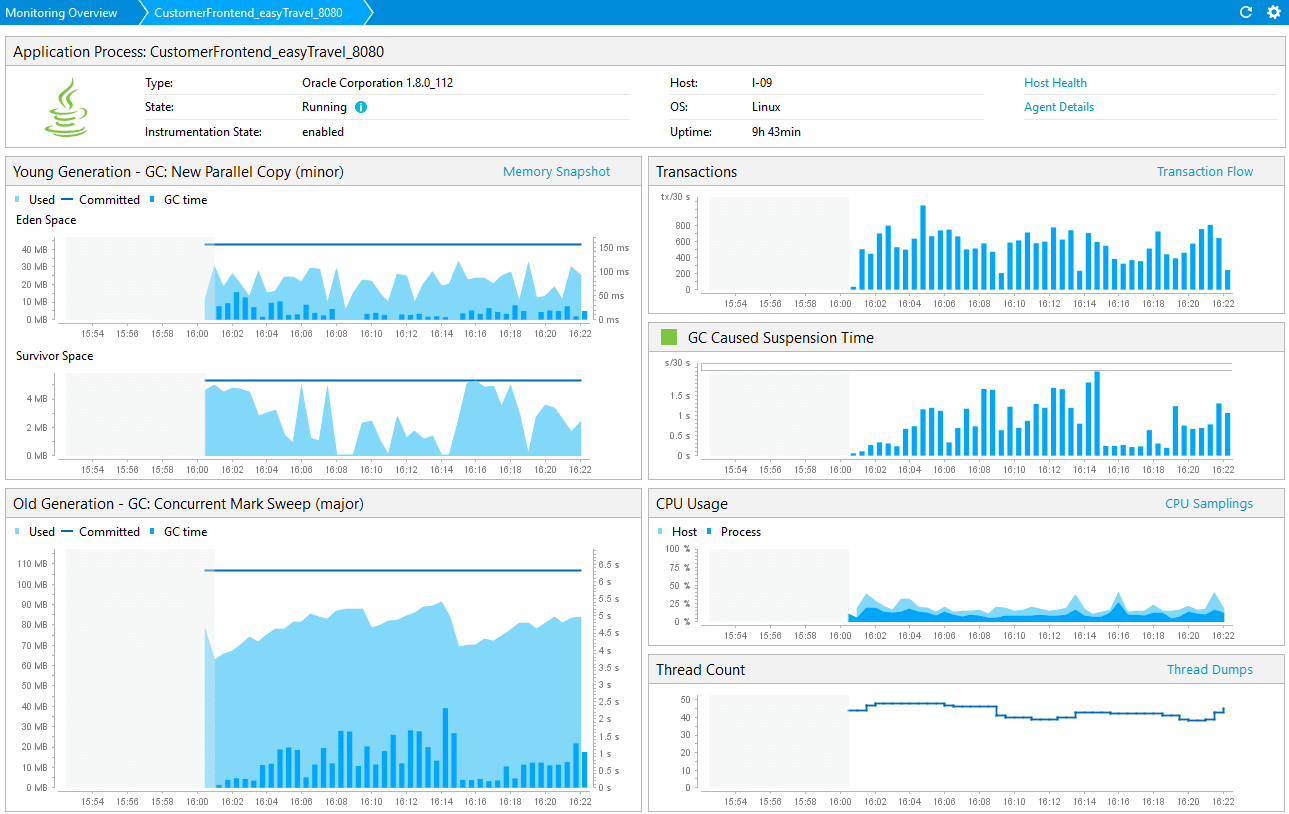1289x814 pixels.
Task: Click the Eden Space chart label
Action: tap(46, 220)
